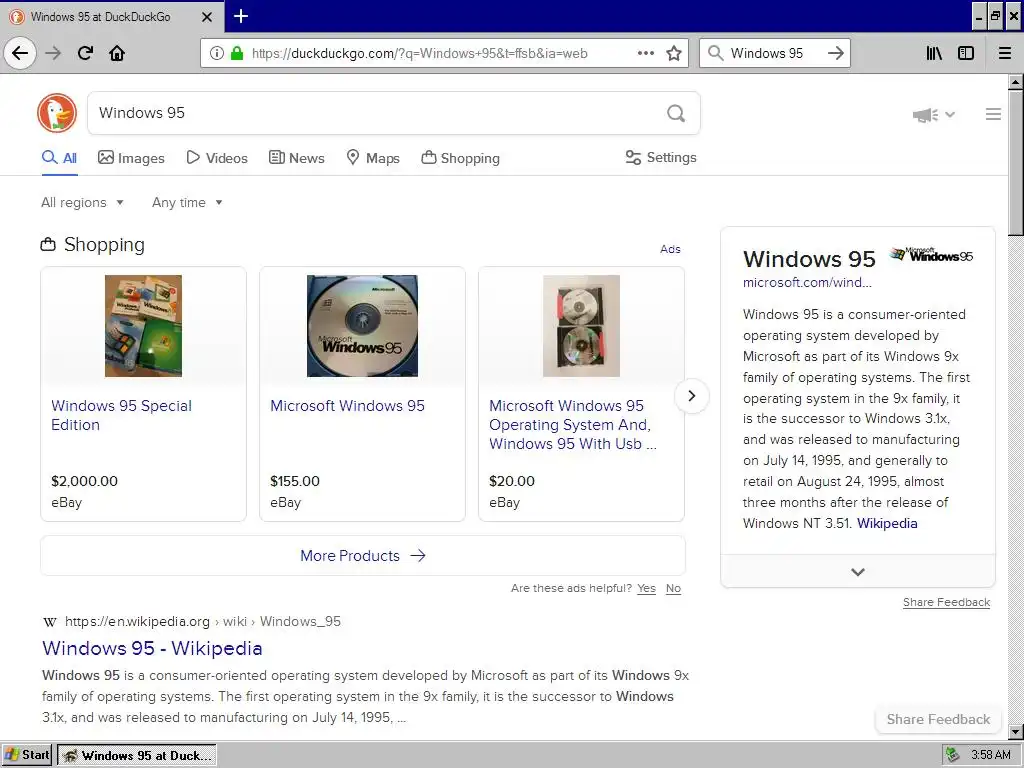Answer No to ads helpful question
The width and height of the screenshot is (1024, 768).
[673, 588]
